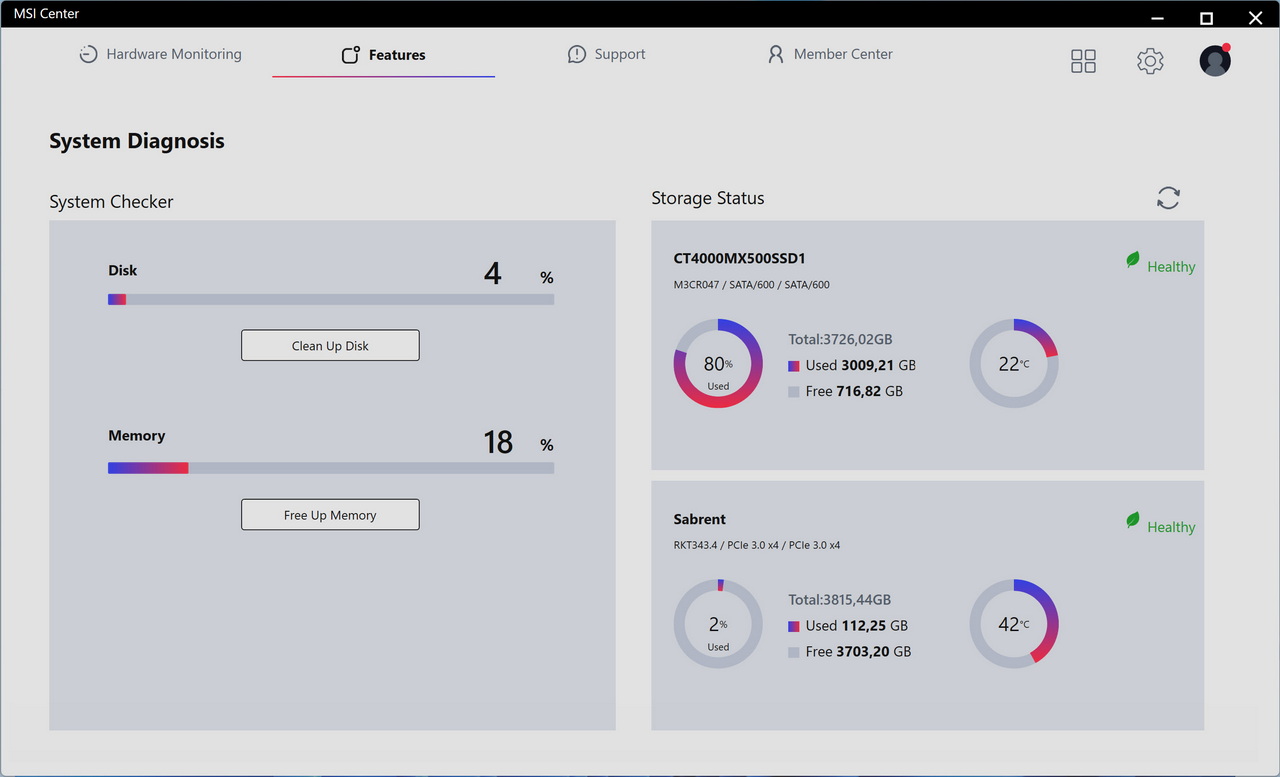The image size is (1280, 777).
Task: Open the apps grid icon
Action: click(1083, 61)
